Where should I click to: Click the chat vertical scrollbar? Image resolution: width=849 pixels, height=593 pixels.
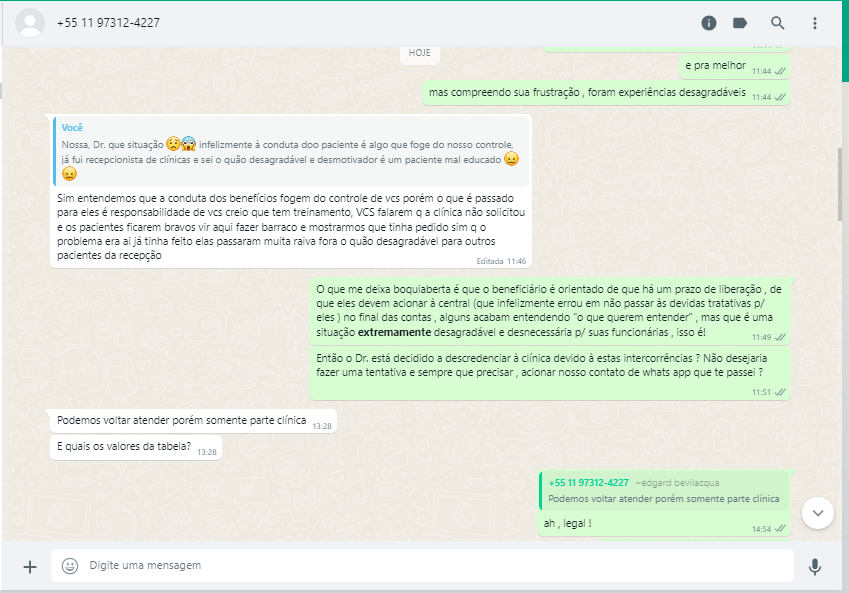coord(840,184)
